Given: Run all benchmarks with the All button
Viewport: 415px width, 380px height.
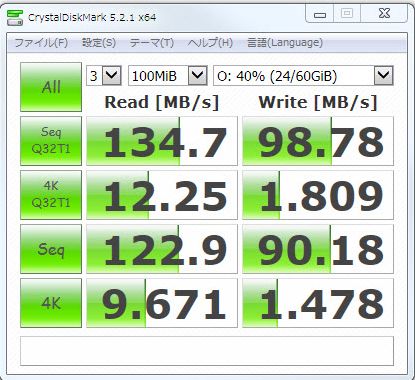Looking at the screenshot, I should [51, 87].
